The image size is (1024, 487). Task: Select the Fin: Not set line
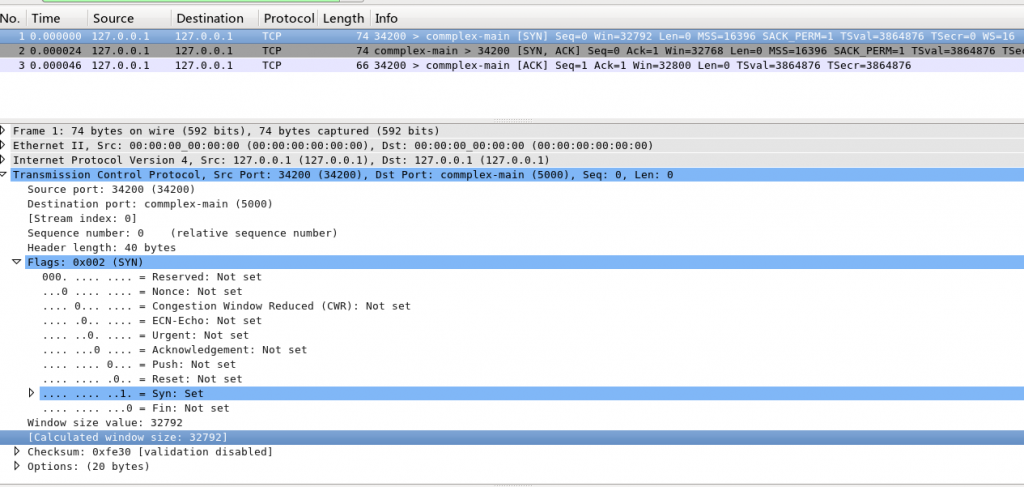135,408
